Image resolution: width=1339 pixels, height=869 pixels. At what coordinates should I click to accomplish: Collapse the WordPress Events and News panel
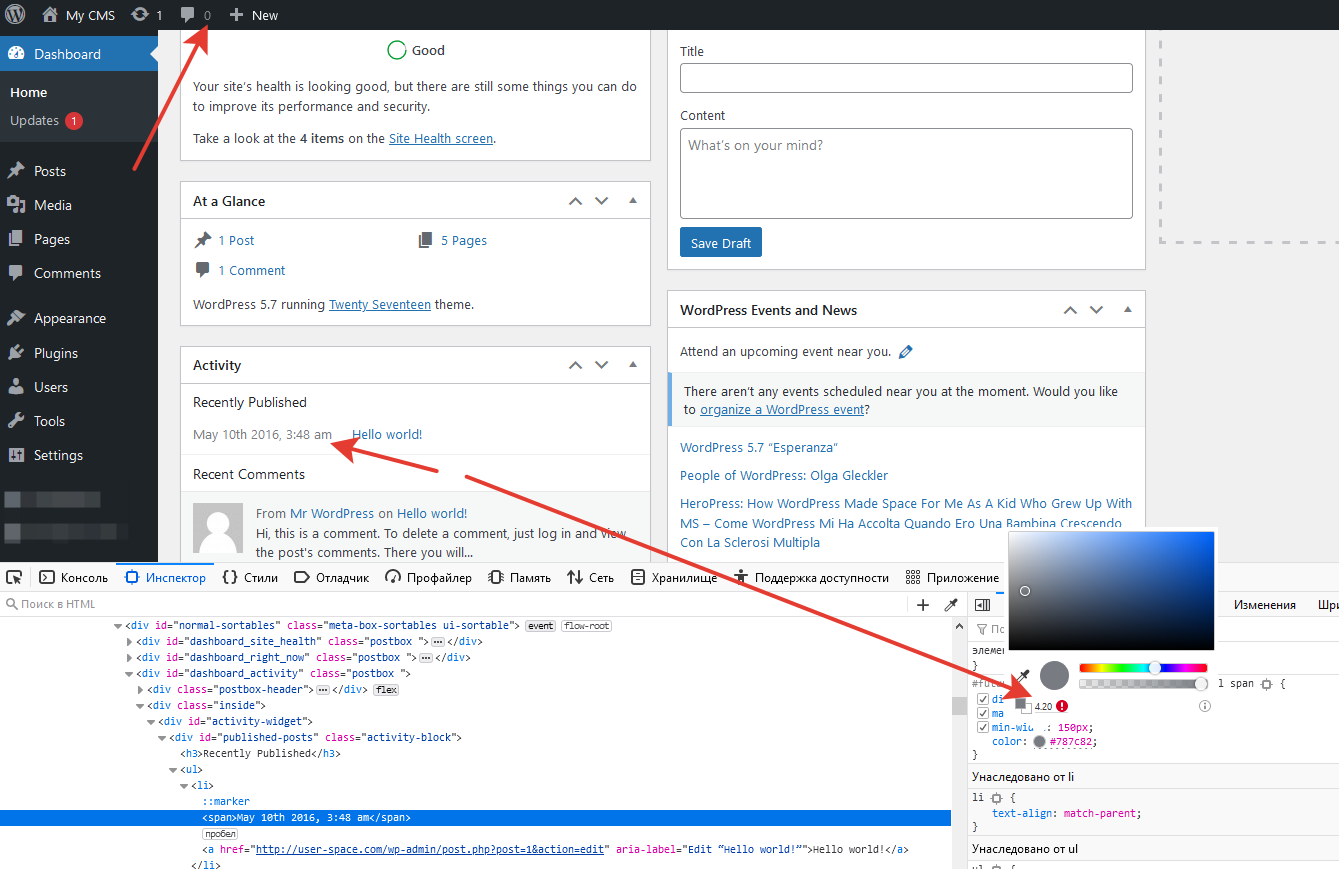(x=1127, y=310)
